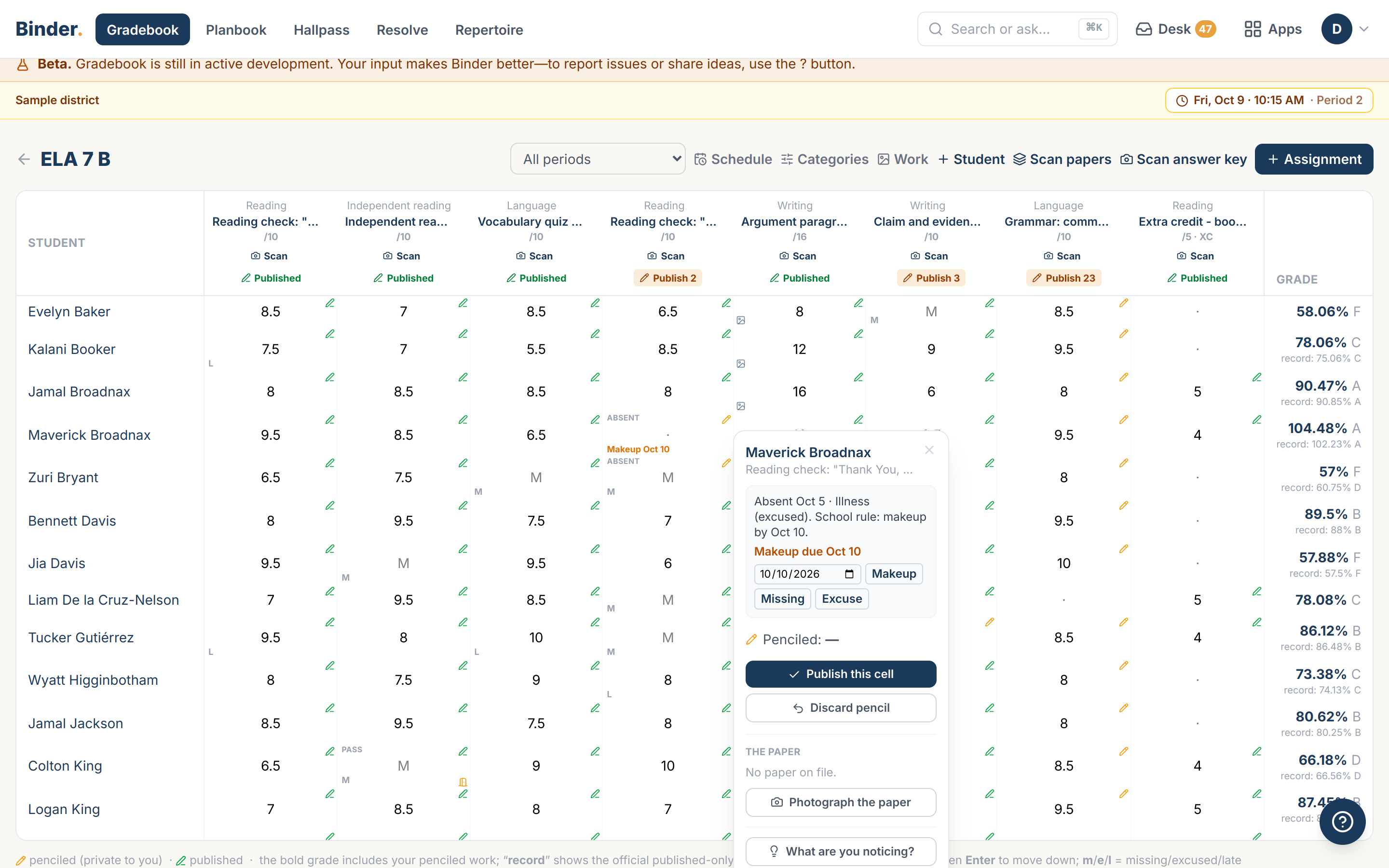Viewport: 1389px width, 868px height.
Task: Close the Maverick Broadnax popup
Action: point(929,450)
